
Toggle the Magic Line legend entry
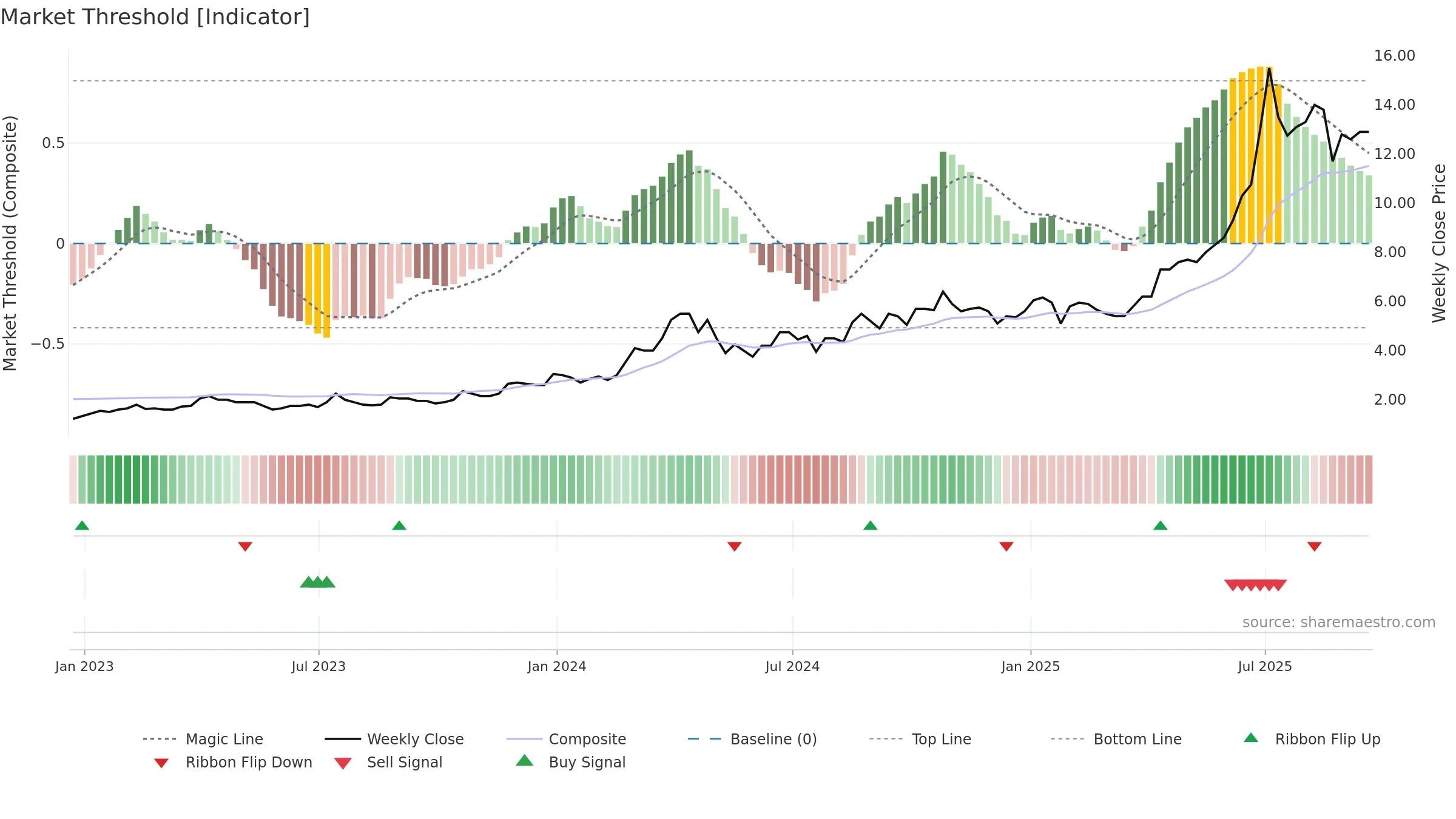coord(203,739)
